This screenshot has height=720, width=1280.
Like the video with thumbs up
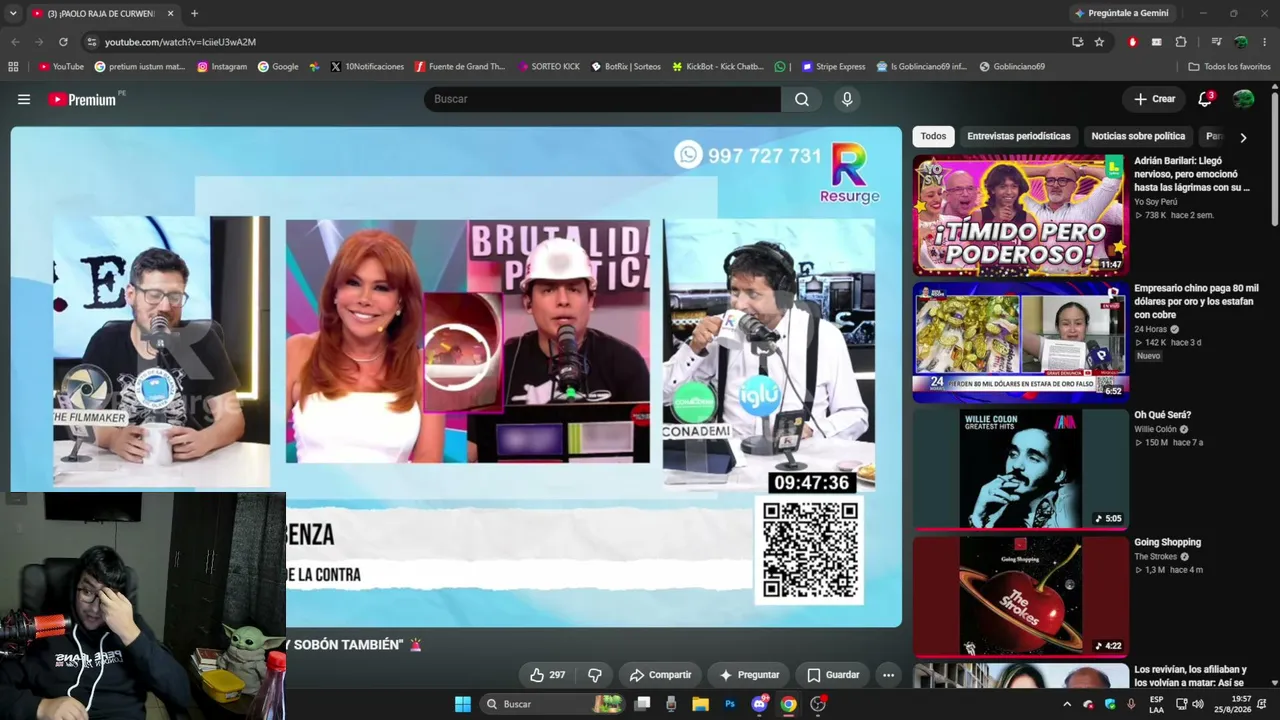coord(547,675)
